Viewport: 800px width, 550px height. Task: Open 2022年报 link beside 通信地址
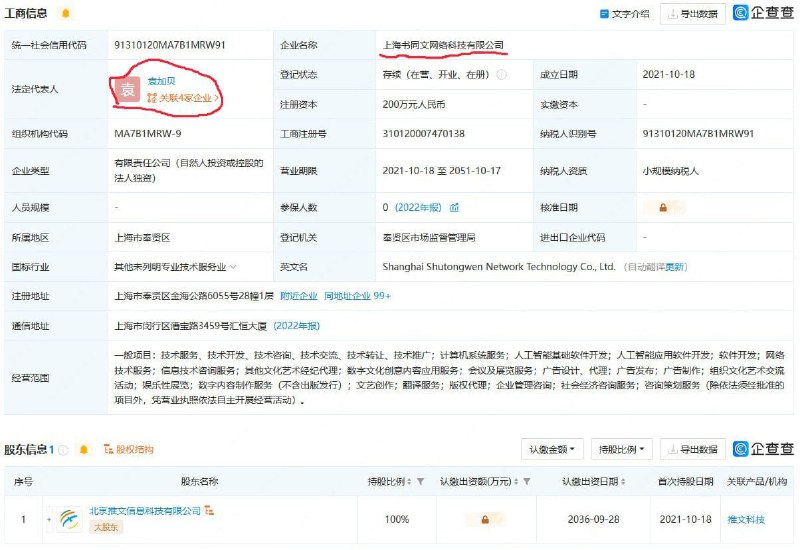point(296,326)
